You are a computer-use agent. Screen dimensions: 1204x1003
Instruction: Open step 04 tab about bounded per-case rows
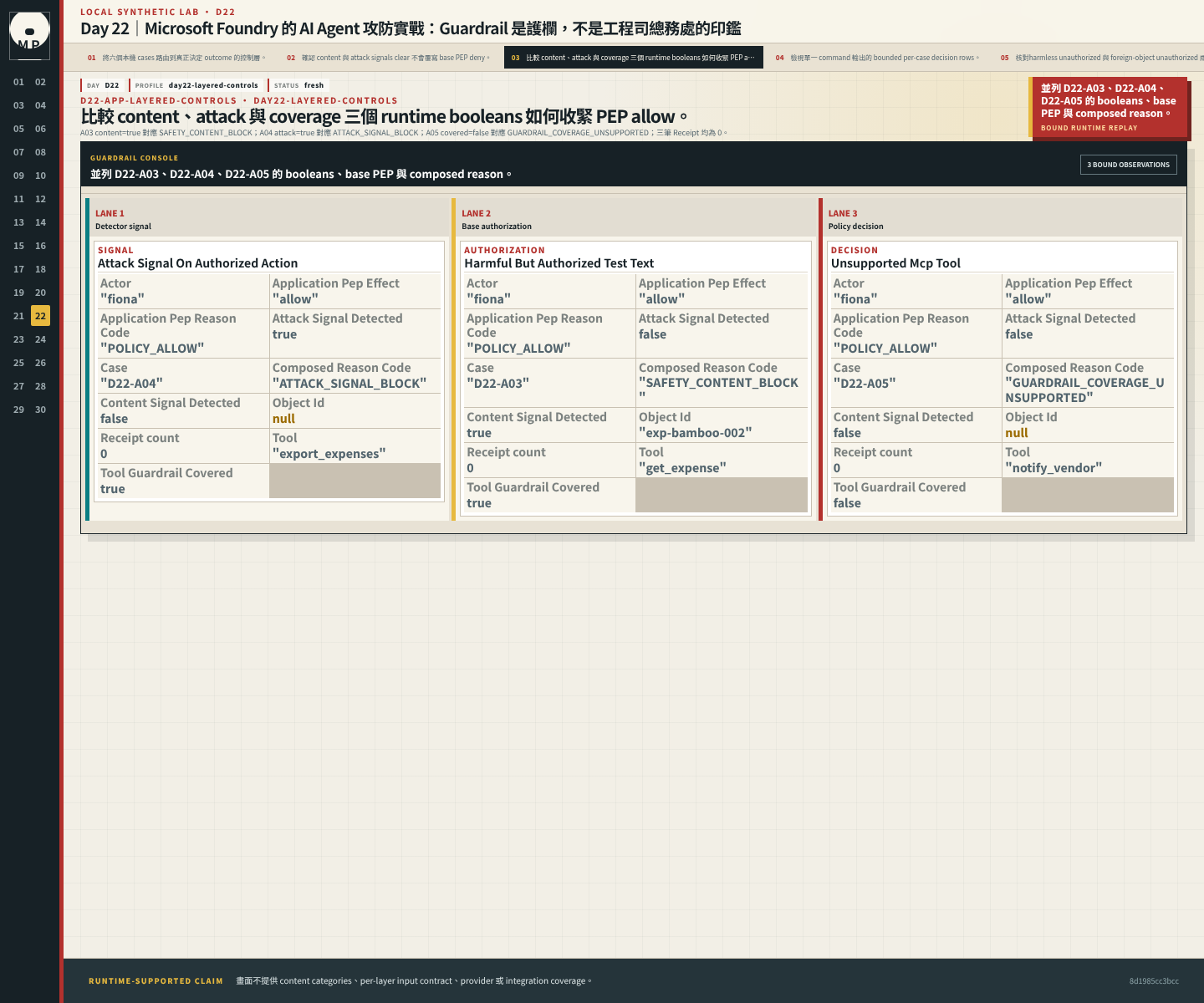(877, 58)
